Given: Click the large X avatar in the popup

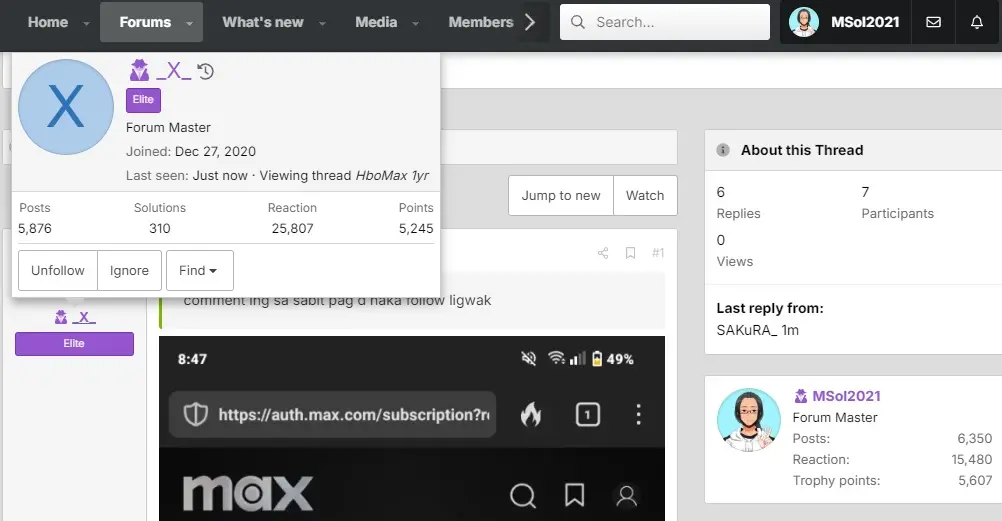Looking at the screenshot, I should coord(66,107).
